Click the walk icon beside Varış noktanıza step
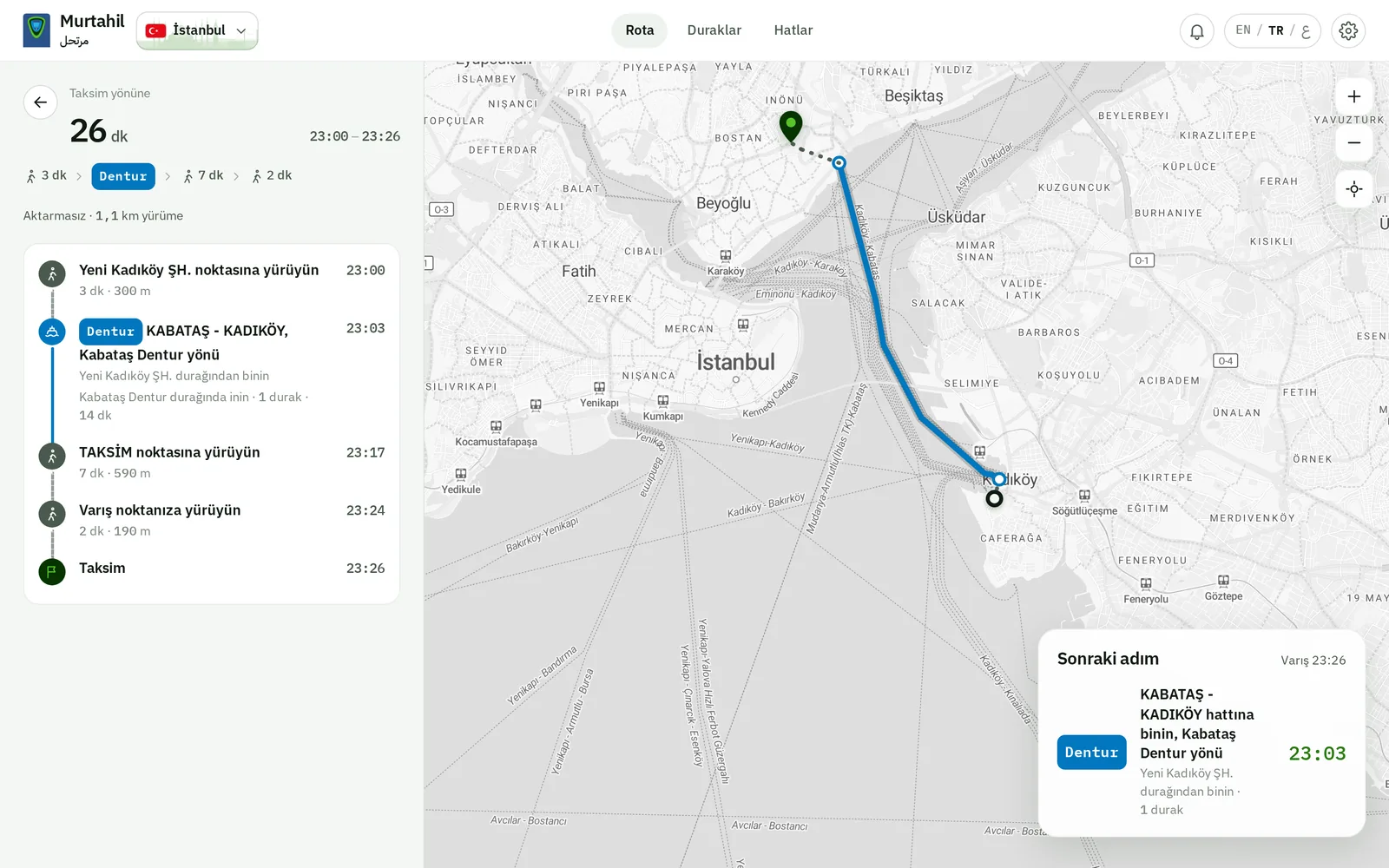This screenshot has width=1389, height=868. tap(52, 514)
